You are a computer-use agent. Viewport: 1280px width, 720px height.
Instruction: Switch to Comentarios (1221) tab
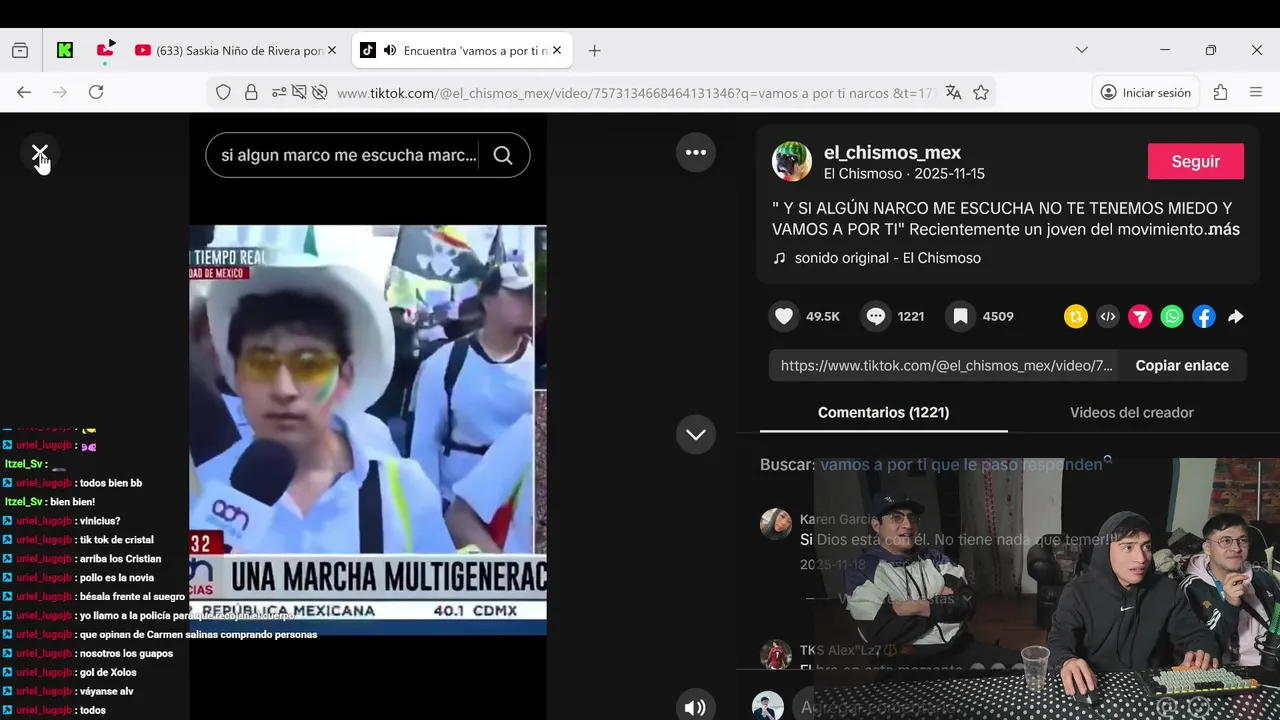point(884,412)
